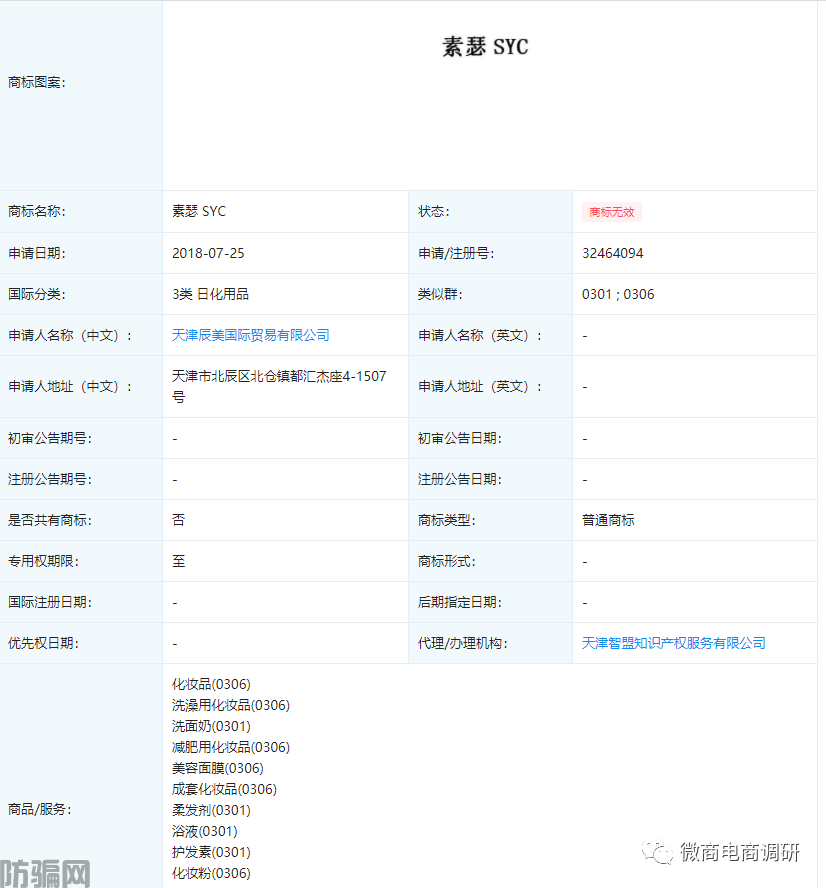This screenshot has width=826, height=888.
Task: Click the 是否共有商标 label
Action: [x=50, y=520]
